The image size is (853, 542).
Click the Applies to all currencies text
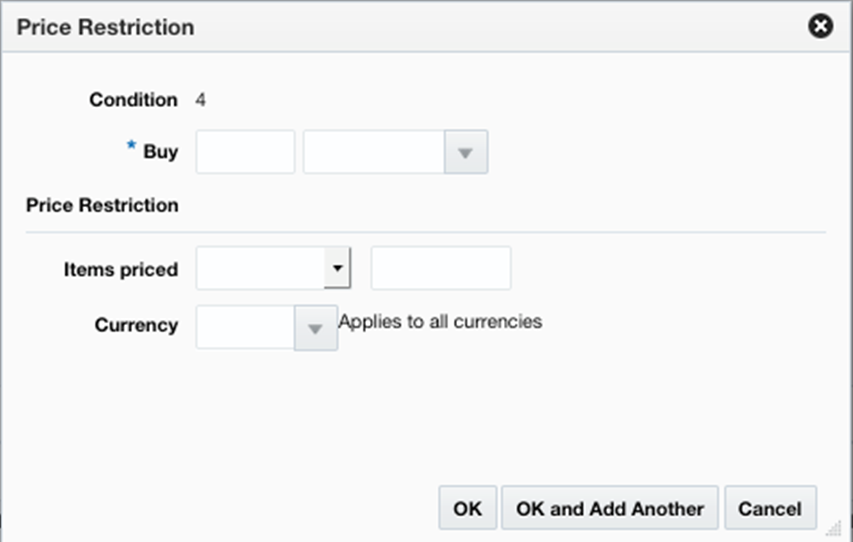[x=440, y=322]
